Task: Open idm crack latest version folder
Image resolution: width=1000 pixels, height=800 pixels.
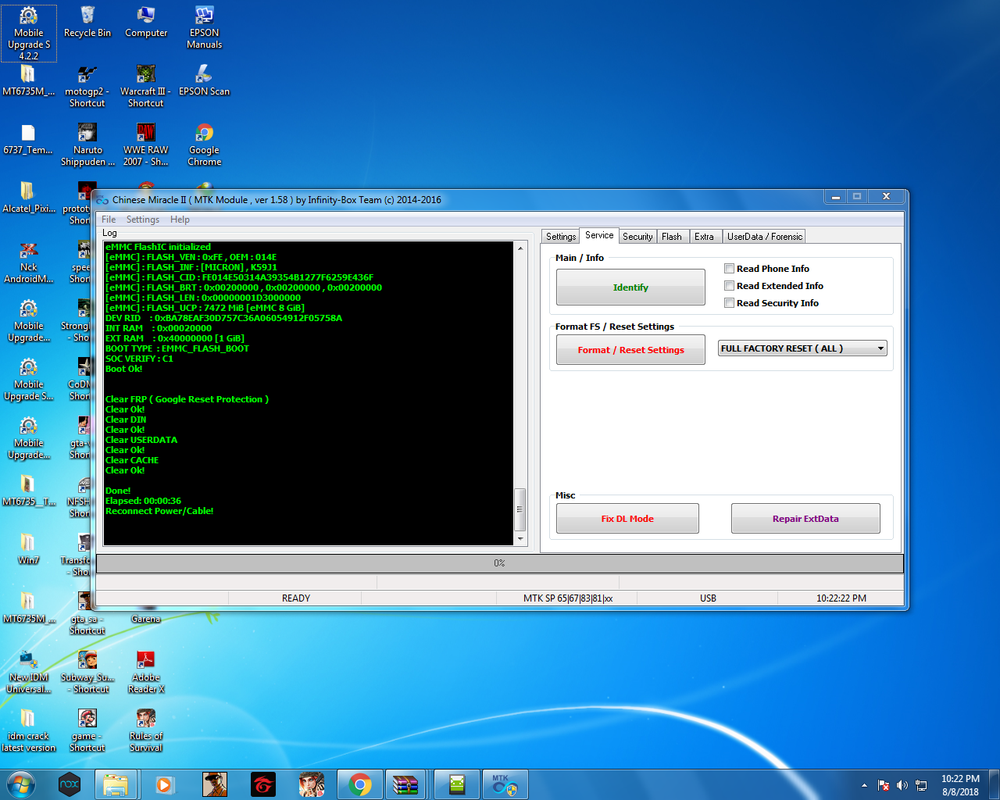Action: pyautogui.click(x=28, y=731)
